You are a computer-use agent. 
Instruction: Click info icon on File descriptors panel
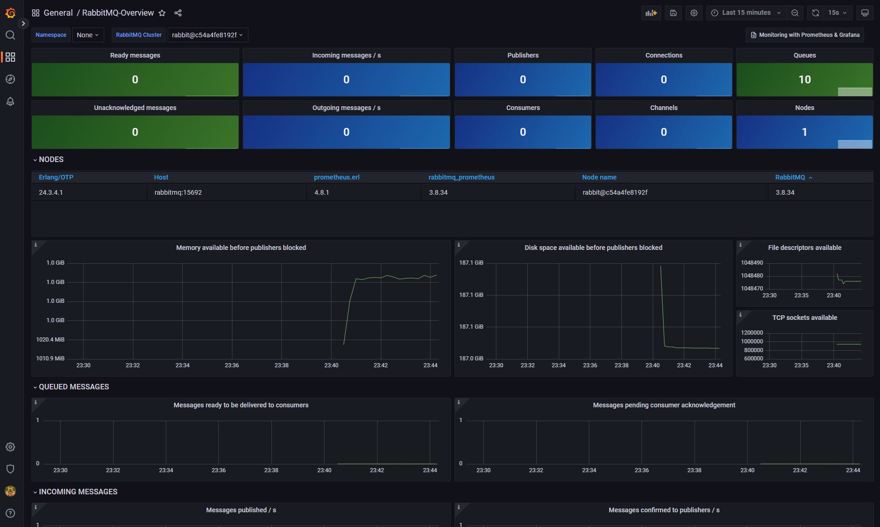click(x=740, y=245)
